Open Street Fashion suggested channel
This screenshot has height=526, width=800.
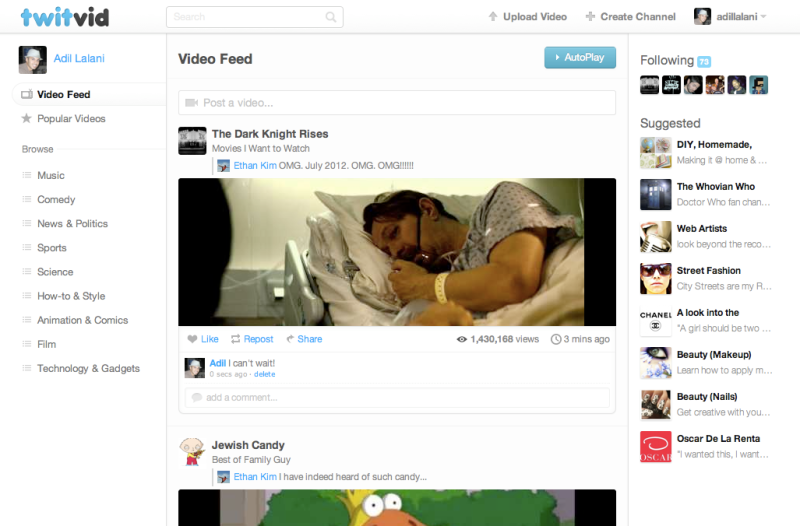coord(708,271)
